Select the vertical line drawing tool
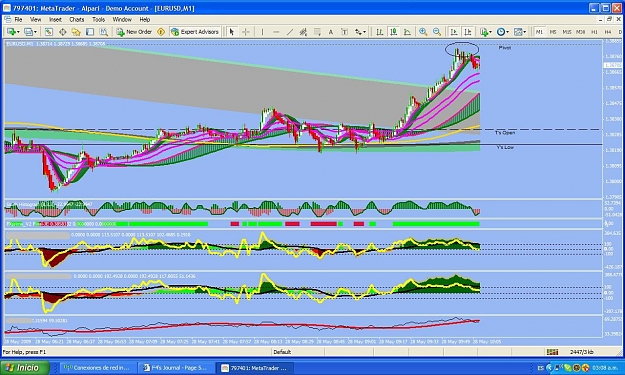The height and width of the screenshot is (375, 625). coord(262,32)
